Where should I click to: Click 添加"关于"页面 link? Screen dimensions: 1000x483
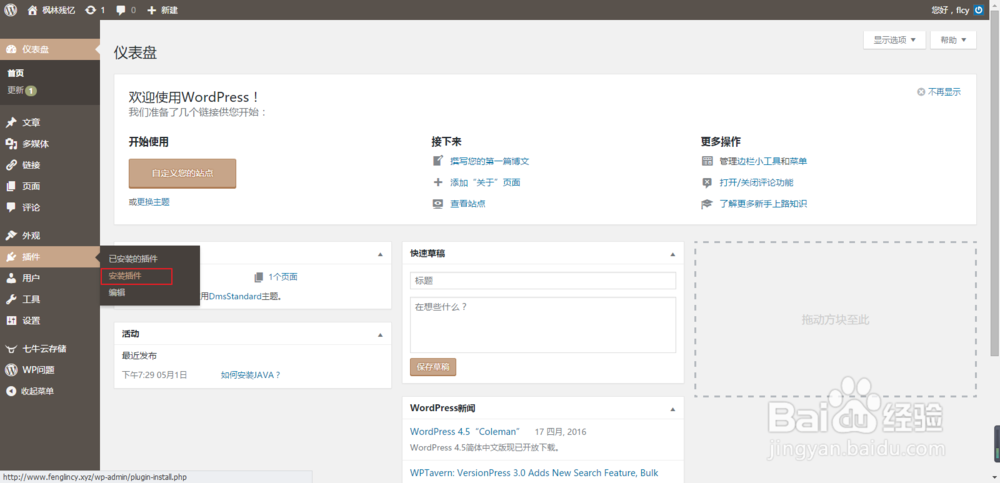(x=485, y=182)
